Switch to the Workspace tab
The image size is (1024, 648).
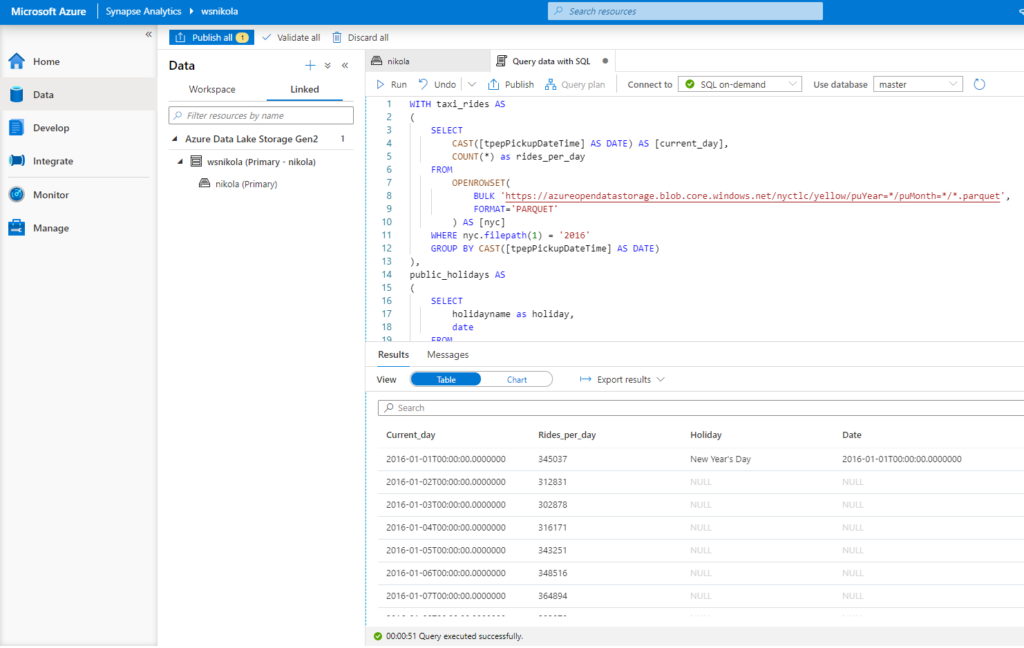[x=212, y=89]
